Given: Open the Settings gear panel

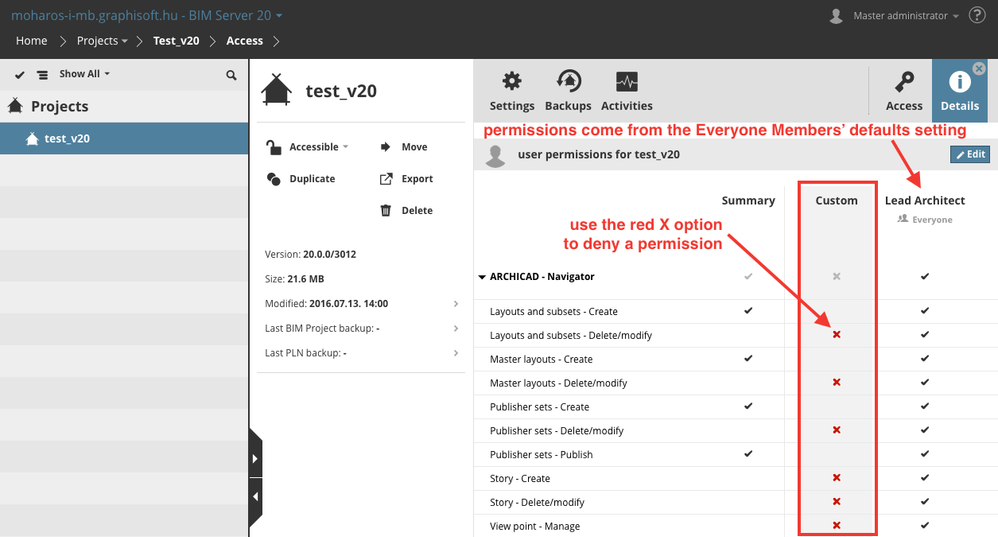Looking at the screenshot, I should coord(512,92).
